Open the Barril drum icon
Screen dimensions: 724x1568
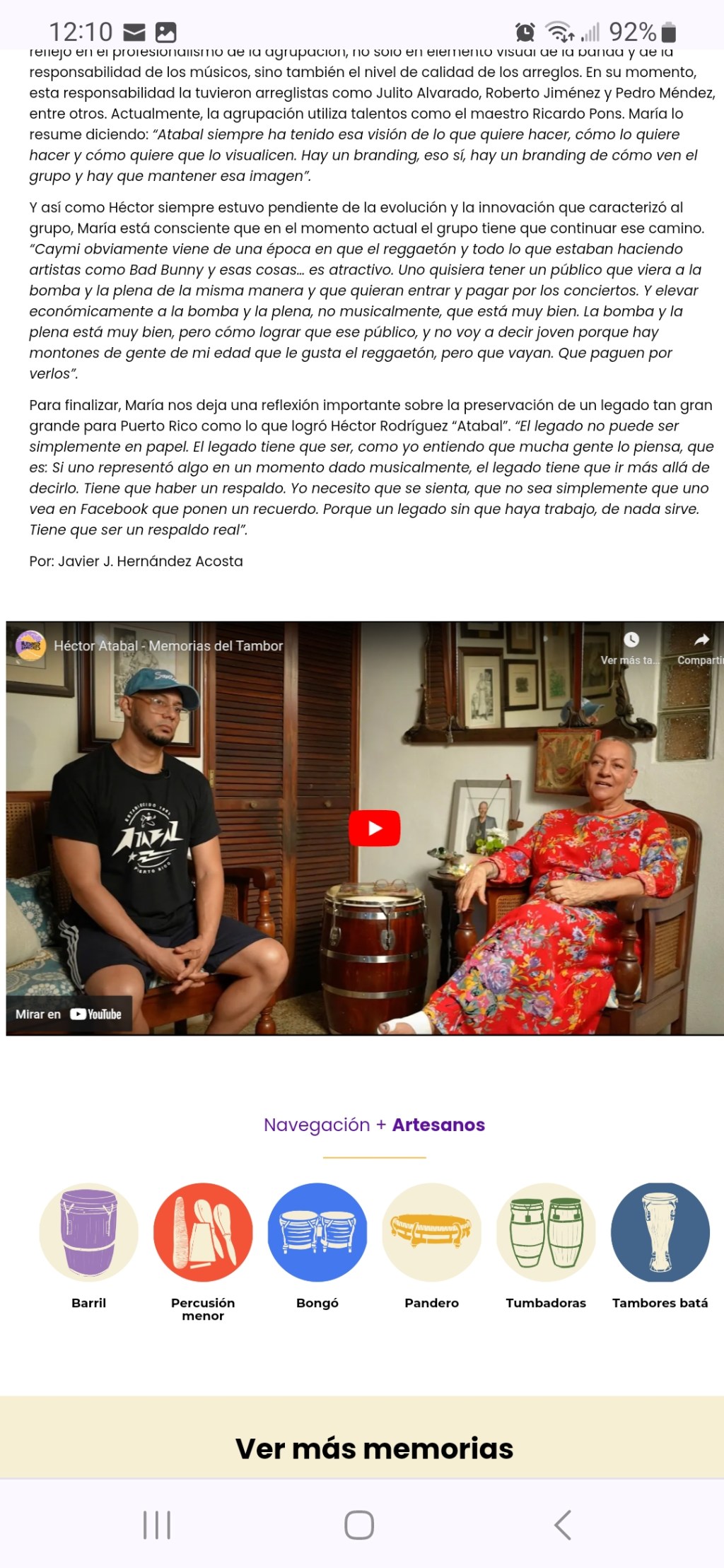tap(88, 1232)
